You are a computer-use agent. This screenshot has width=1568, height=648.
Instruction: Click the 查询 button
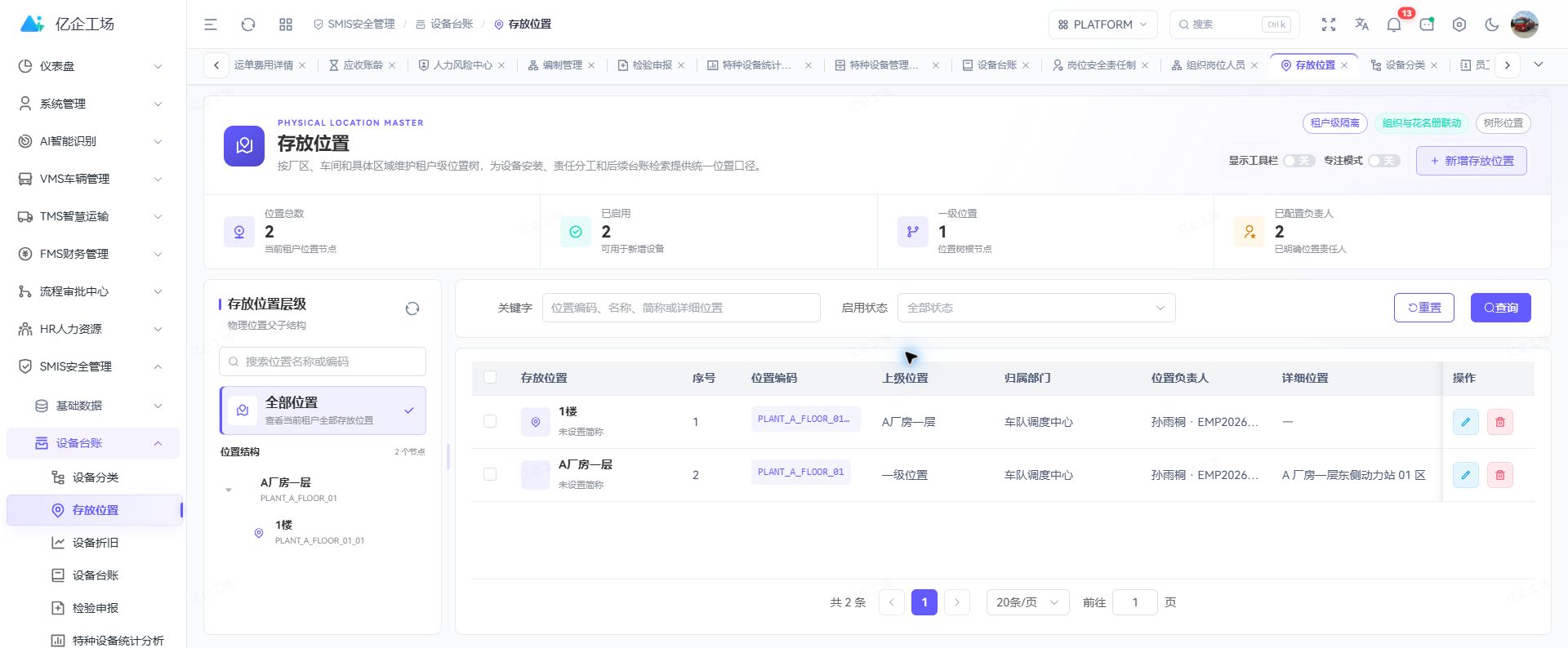[1501, 308]
